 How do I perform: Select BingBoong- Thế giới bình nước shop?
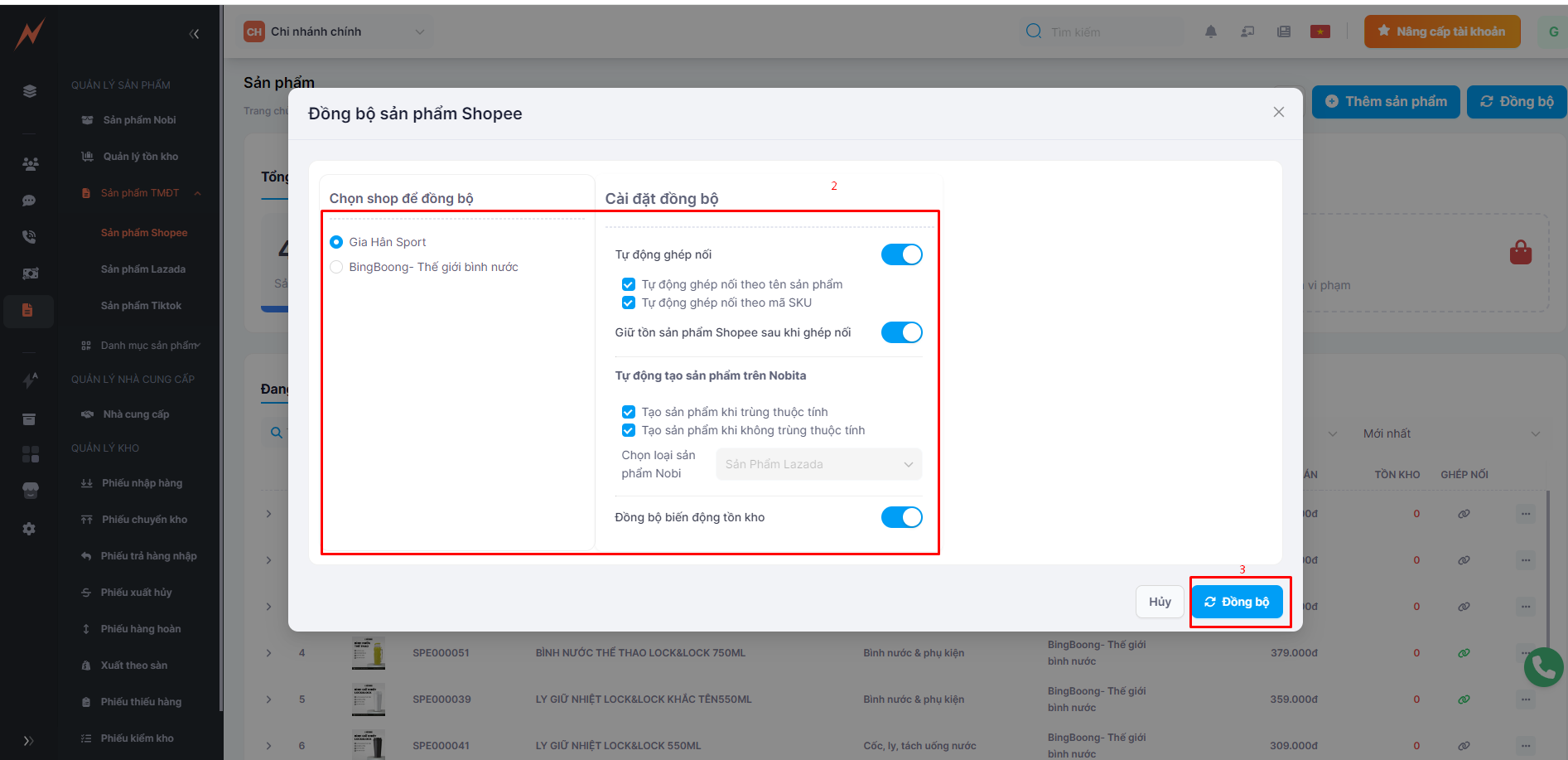336,267
